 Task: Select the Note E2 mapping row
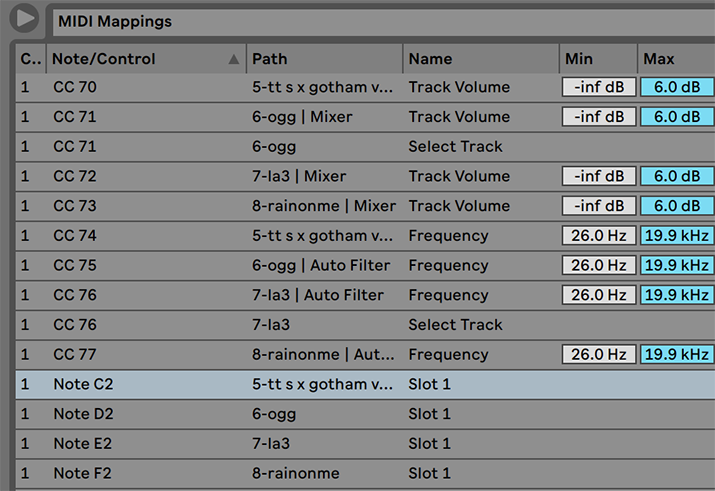point(365,443)
